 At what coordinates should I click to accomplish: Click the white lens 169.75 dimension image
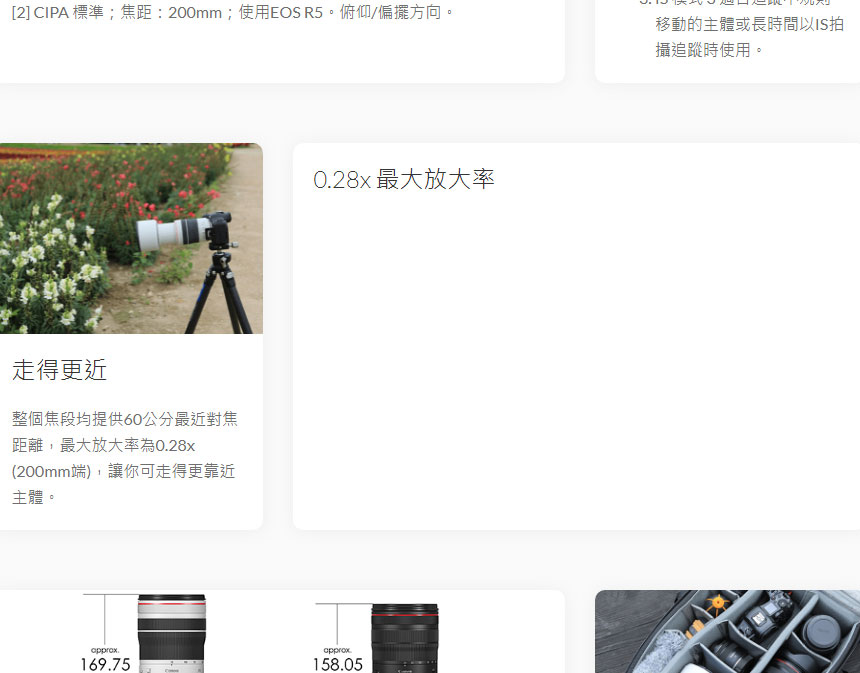145,633
